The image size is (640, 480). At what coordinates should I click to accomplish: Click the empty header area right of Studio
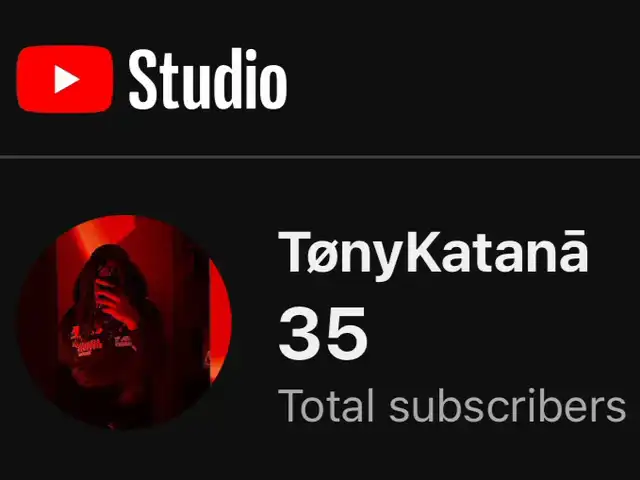coord(461,79)
